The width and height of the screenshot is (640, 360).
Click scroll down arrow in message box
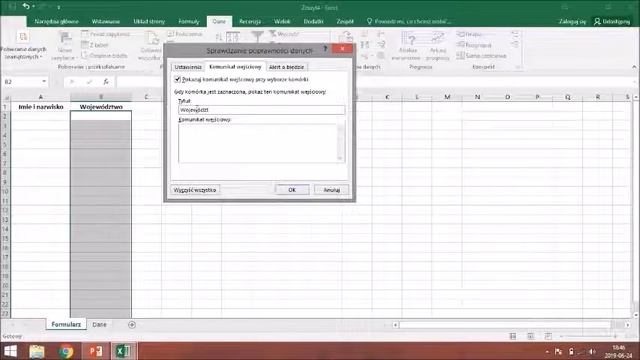pos(340,158)
